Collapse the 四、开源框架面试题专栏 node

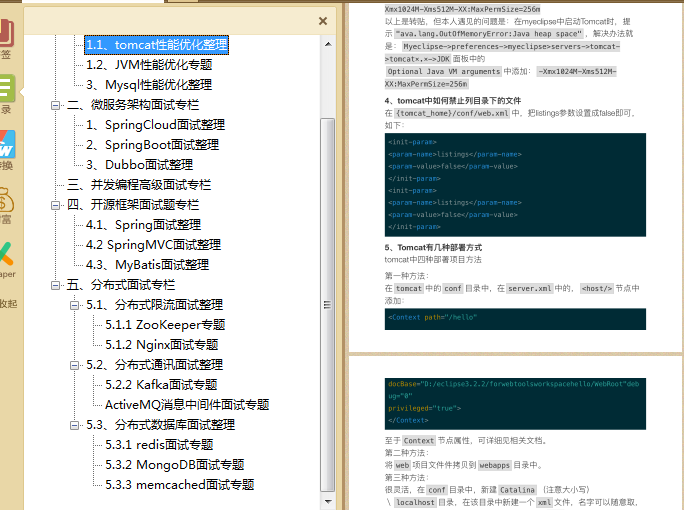coord(55,205)
